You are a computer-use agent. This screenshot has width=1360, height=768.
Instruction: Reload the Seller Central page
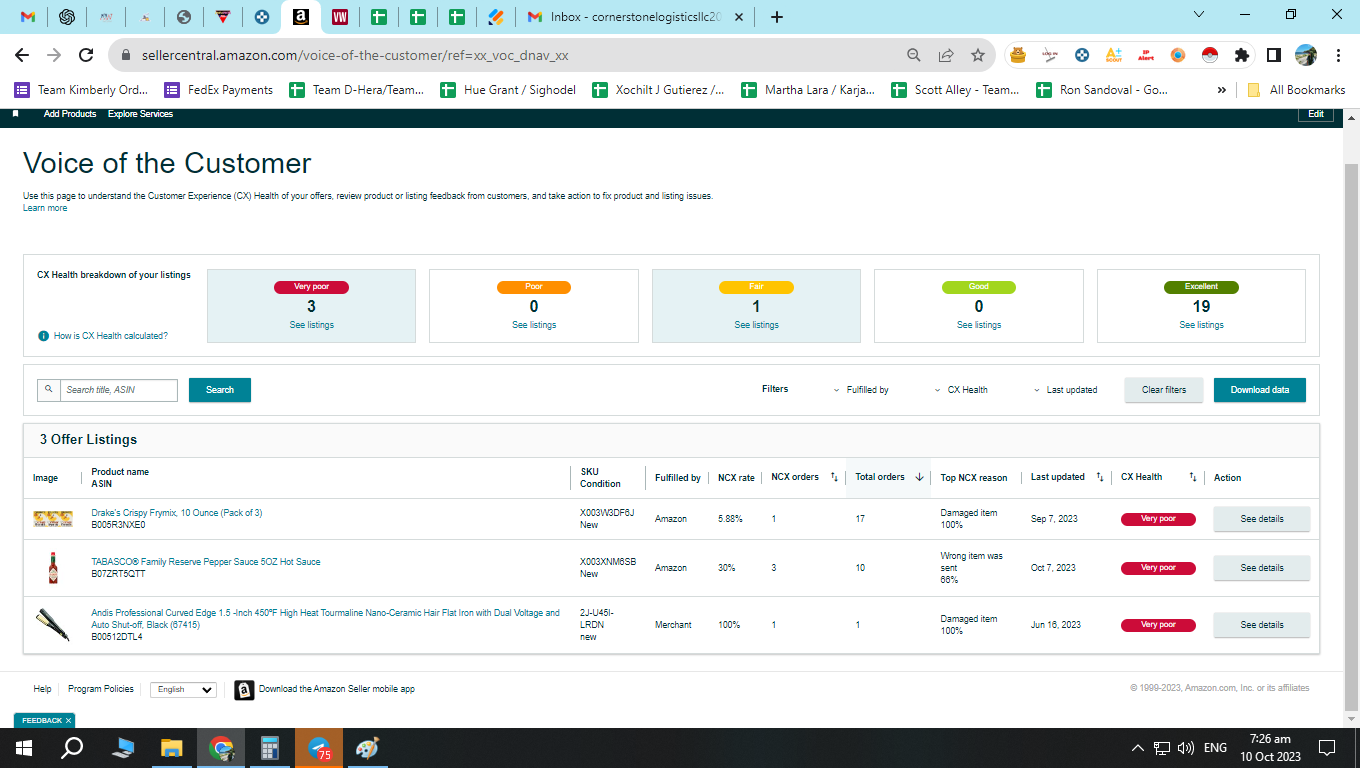86,55
